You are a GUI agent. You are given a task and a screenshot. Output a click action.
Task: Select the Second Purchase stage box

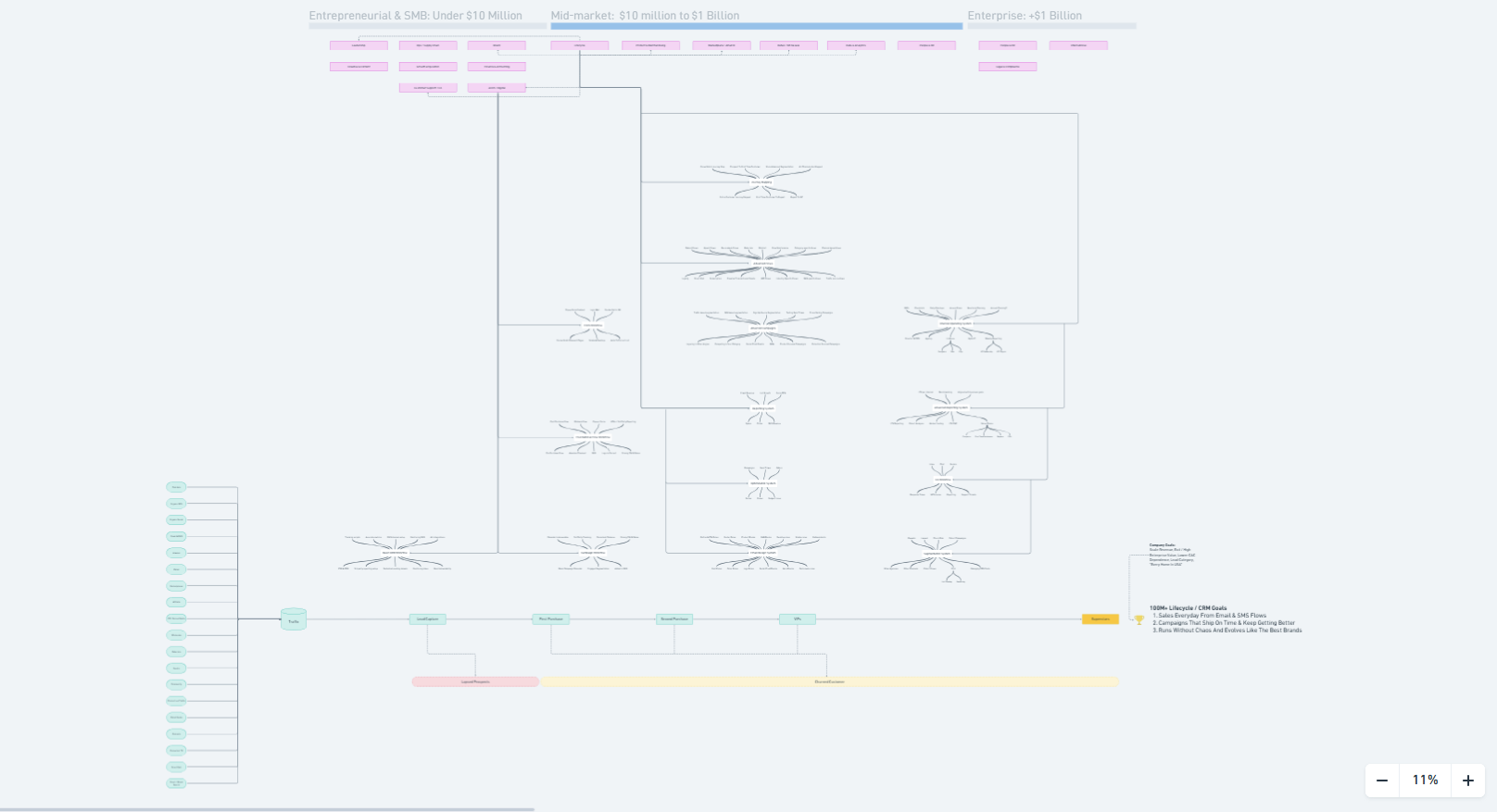coord(674,619)
